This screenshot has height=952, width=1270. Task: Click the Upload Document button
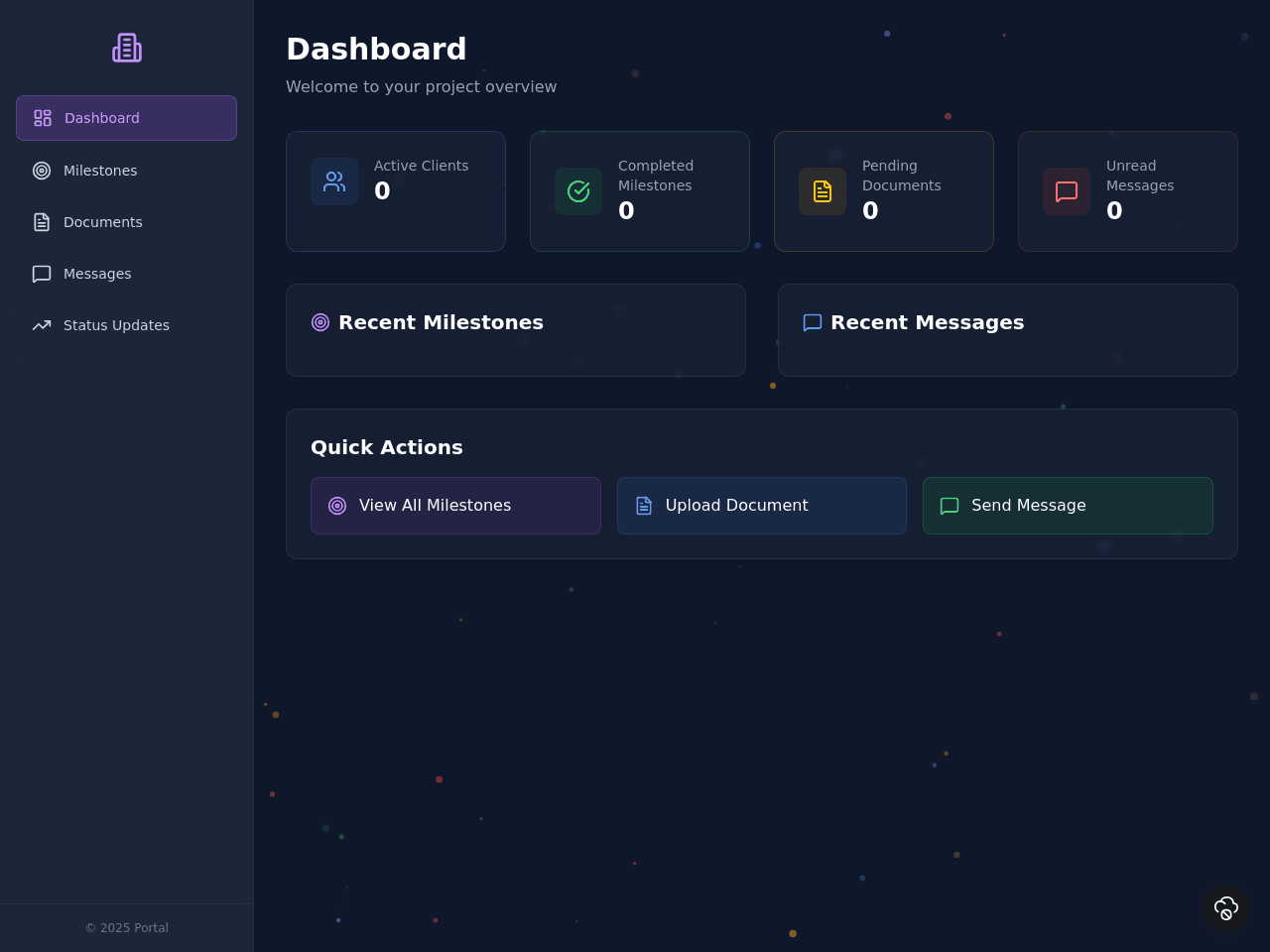tap(762, 506)
